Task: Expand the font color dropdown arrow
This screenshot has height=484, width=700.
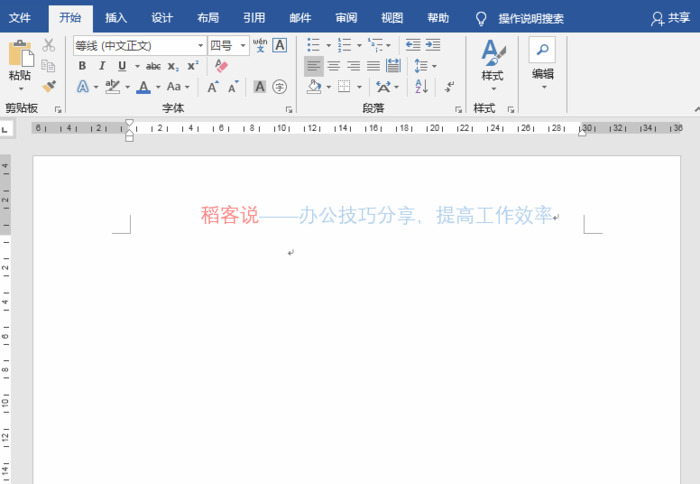Action: pyautogui.click(x=158, y=87)
